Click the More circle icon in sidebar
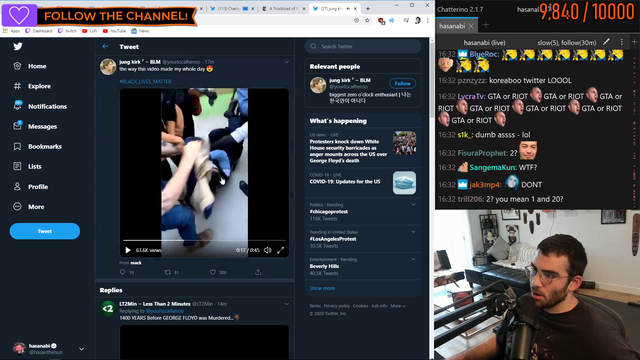Image resolution: width=640 pixels, height=360 pixels. (17, 207)
